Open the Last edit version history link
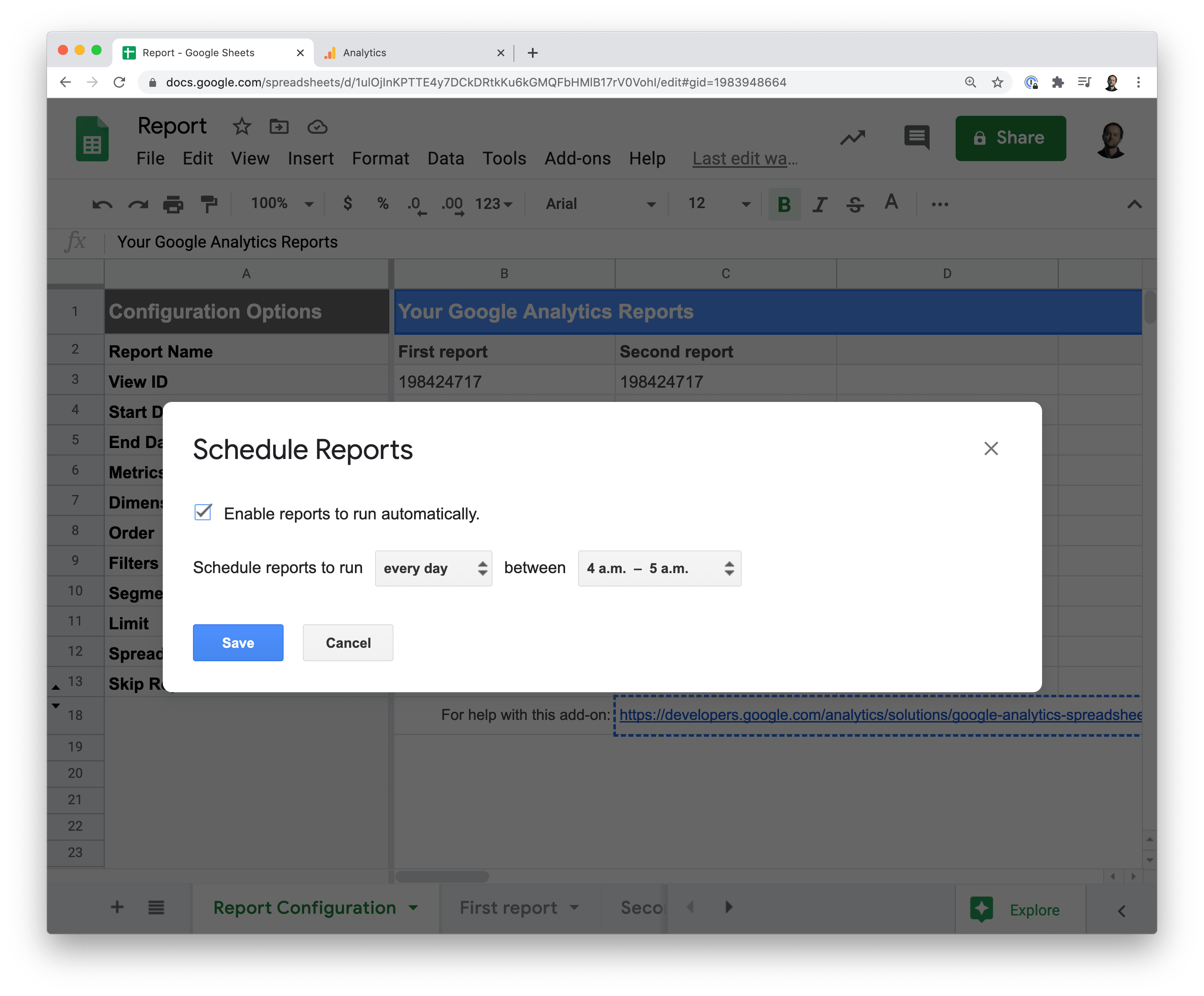The height and width of the screenshot is (996, 1204). click(x=745, y=158)
